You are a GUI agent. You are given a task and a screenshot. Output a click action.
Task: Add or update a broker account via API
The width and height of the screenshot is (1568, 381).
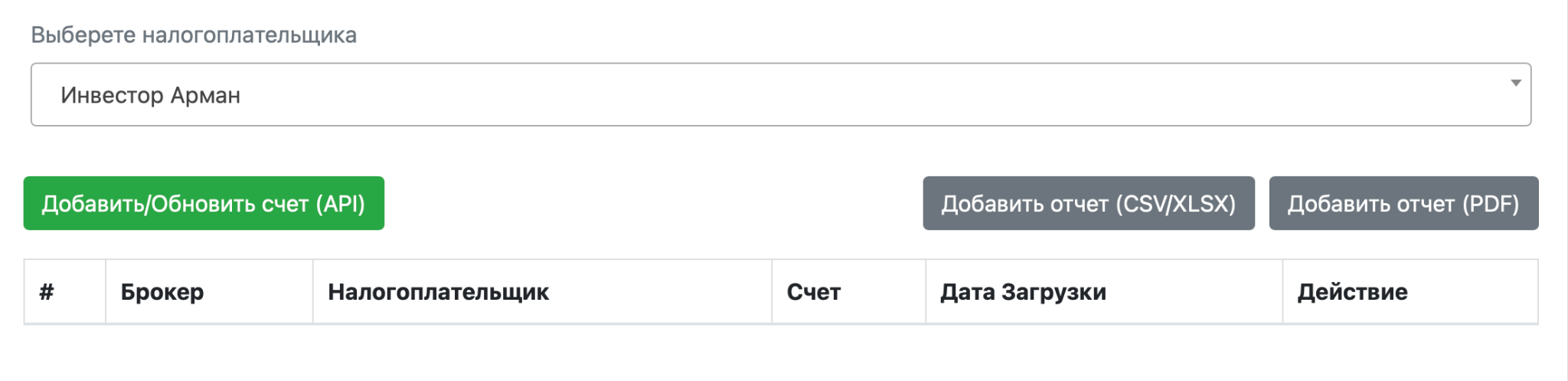[204, 203]
